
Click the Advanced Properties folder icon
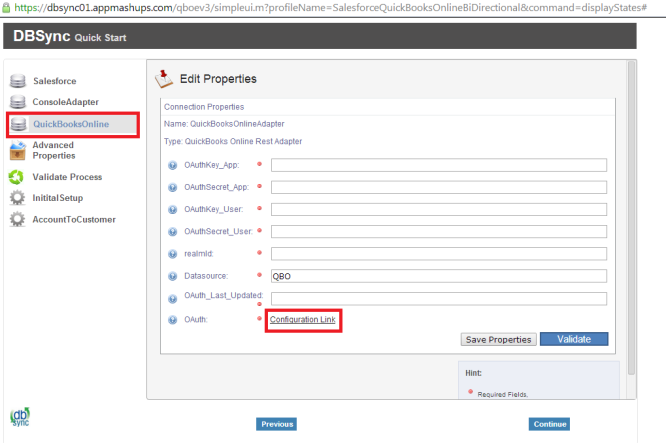click(18, 151)
